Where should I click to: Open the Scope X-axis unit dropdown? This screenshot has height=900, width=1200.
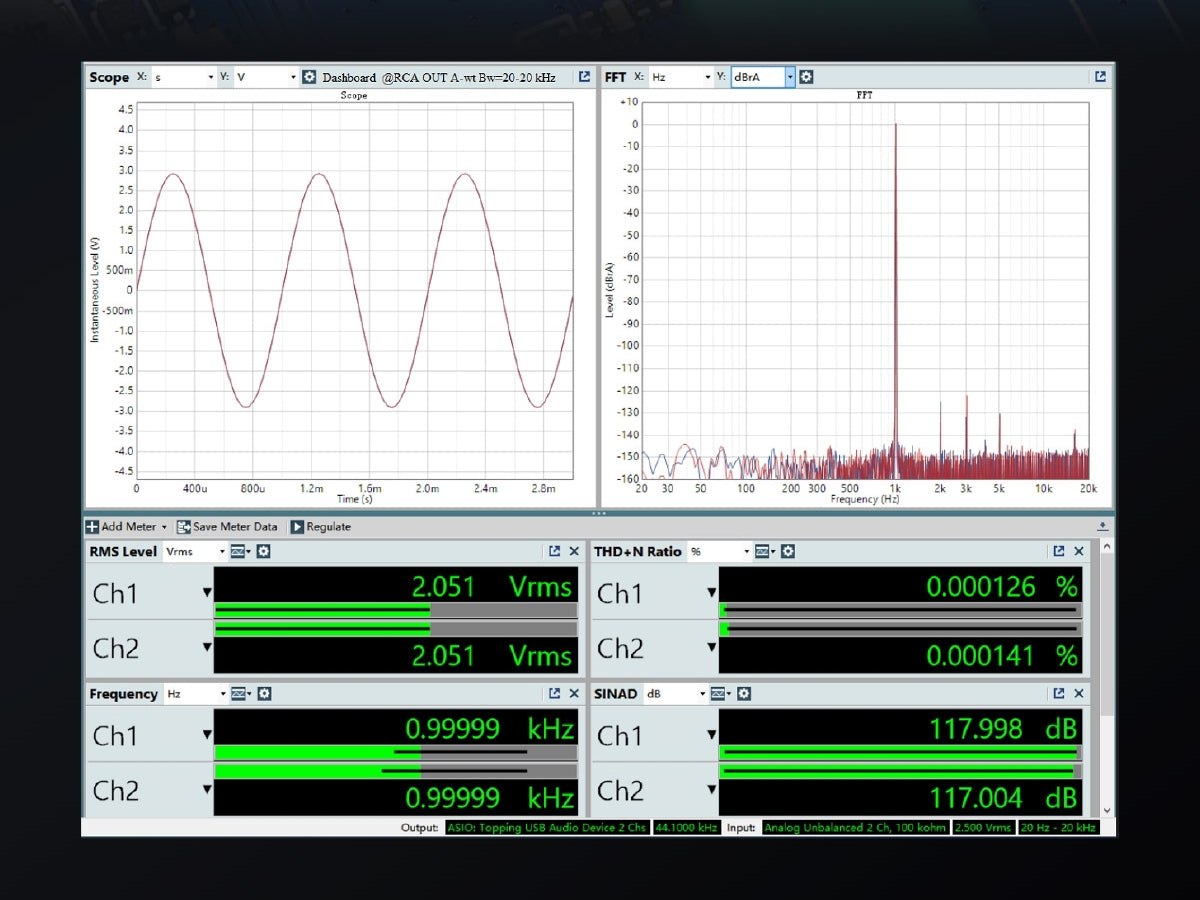[x=210, y=77]
